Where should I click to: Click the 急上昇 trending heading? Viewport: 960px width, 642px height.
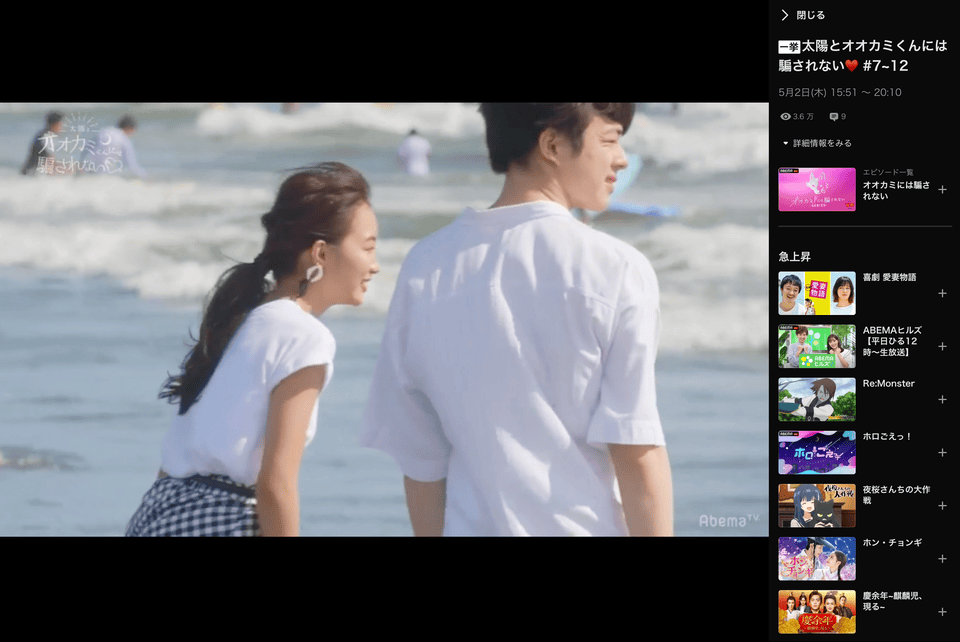pos(794,256)
